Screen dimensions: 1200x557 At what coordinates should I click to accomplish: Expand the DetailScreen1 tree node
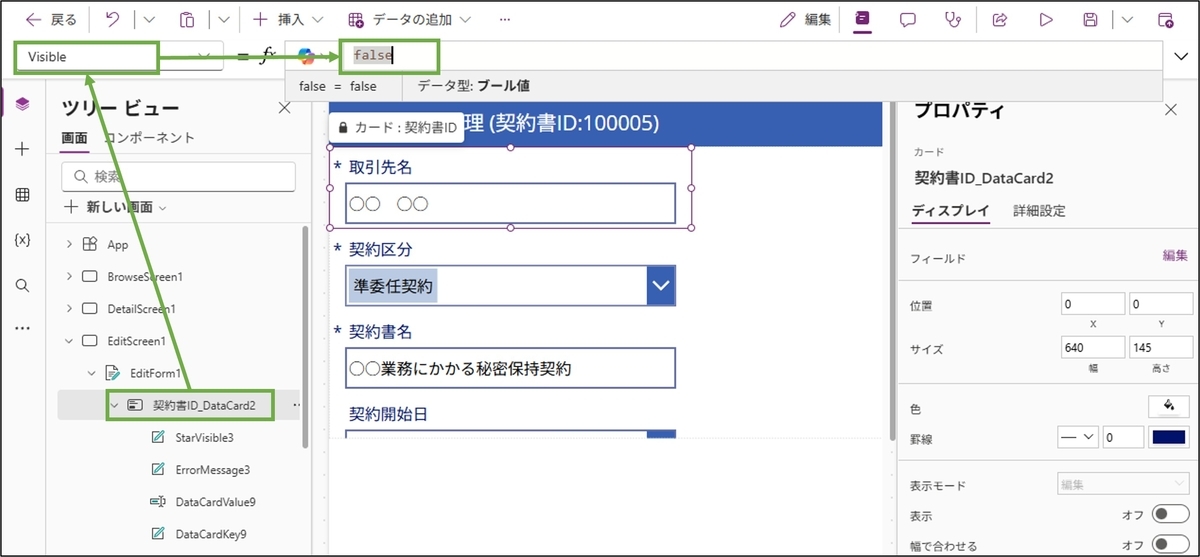pos(69,308)
